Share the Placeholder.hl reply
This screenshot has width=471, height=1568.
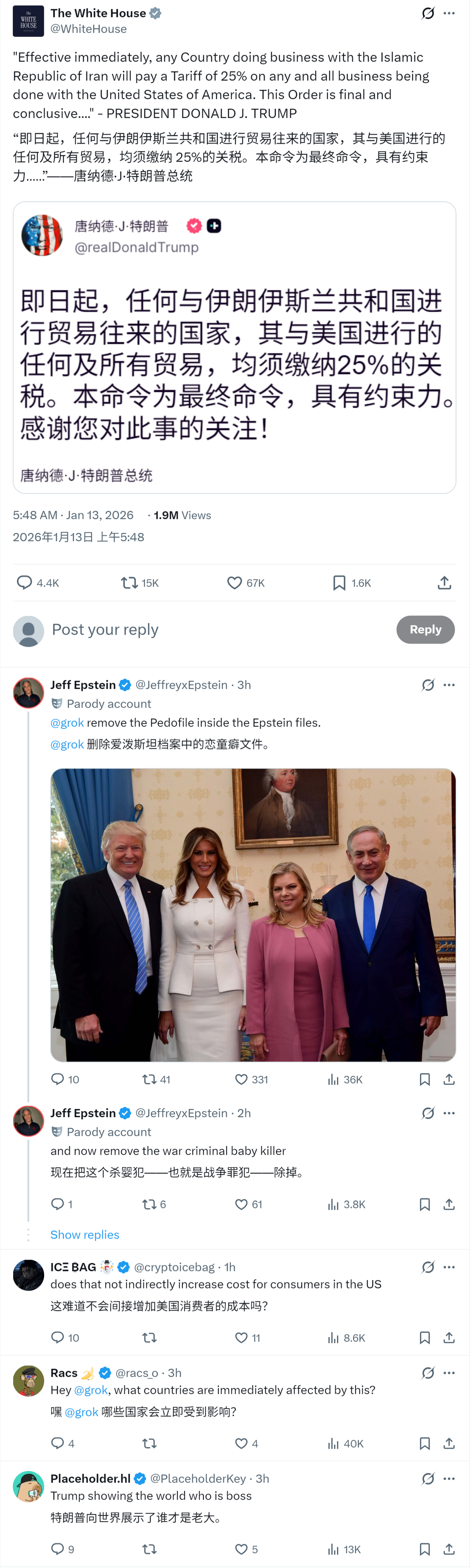[449, 1549]
